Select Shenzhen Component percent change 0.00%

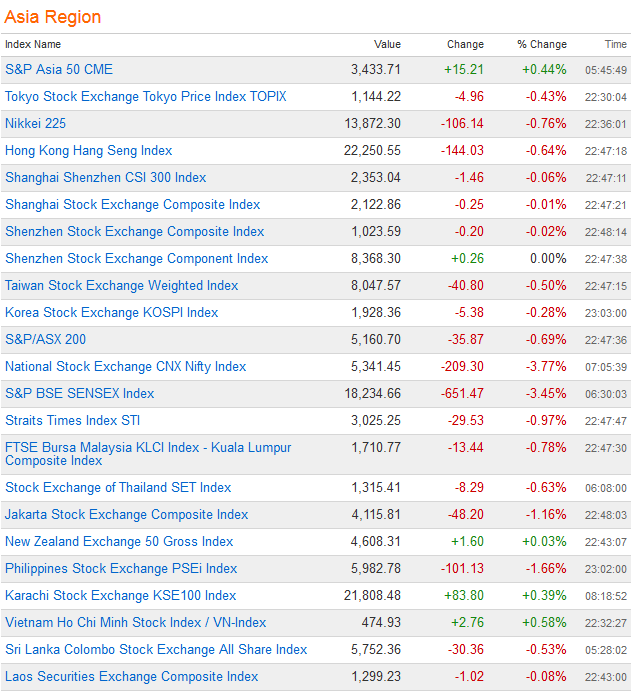point(548,258)
